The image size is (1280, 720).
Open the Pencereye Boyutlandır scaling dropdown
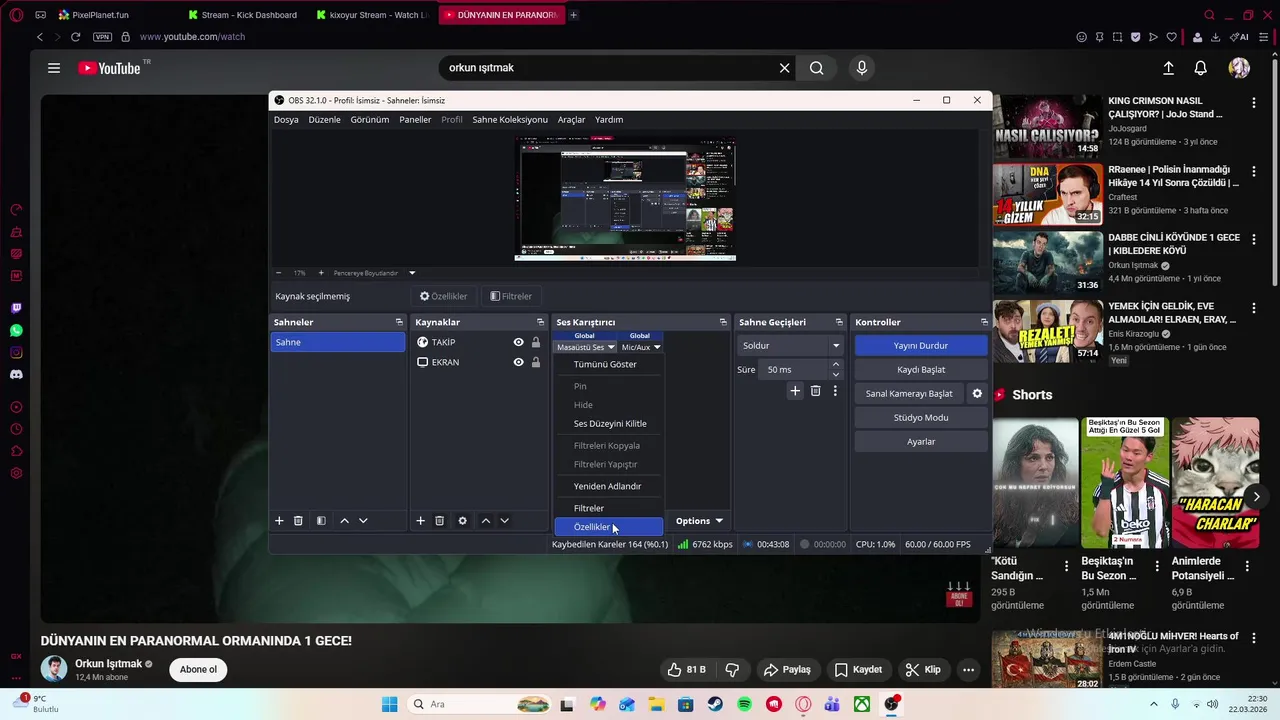373,273
